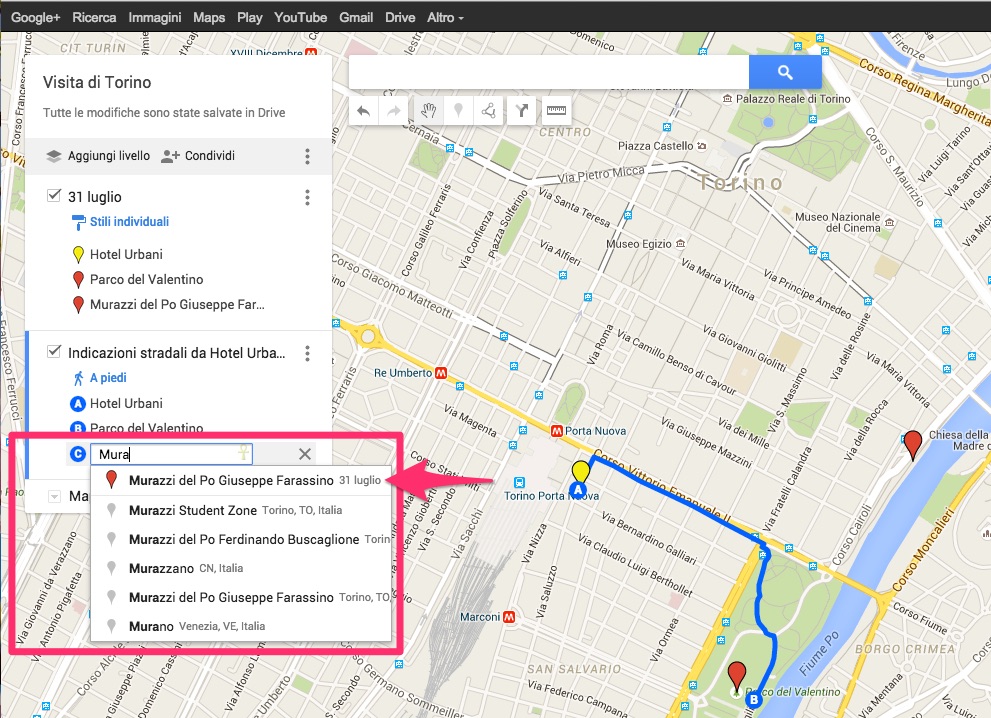Open Gmail from the top bar
991x718 pixels.
(x=356, y=18)
